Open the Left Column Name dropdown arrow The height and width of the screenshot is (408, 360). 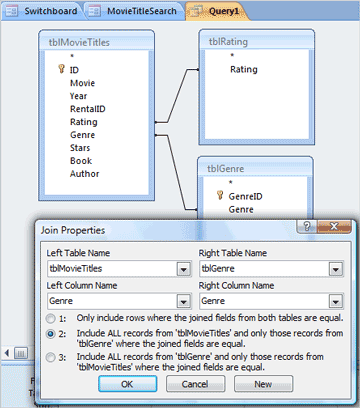click(x=184, y=301)
